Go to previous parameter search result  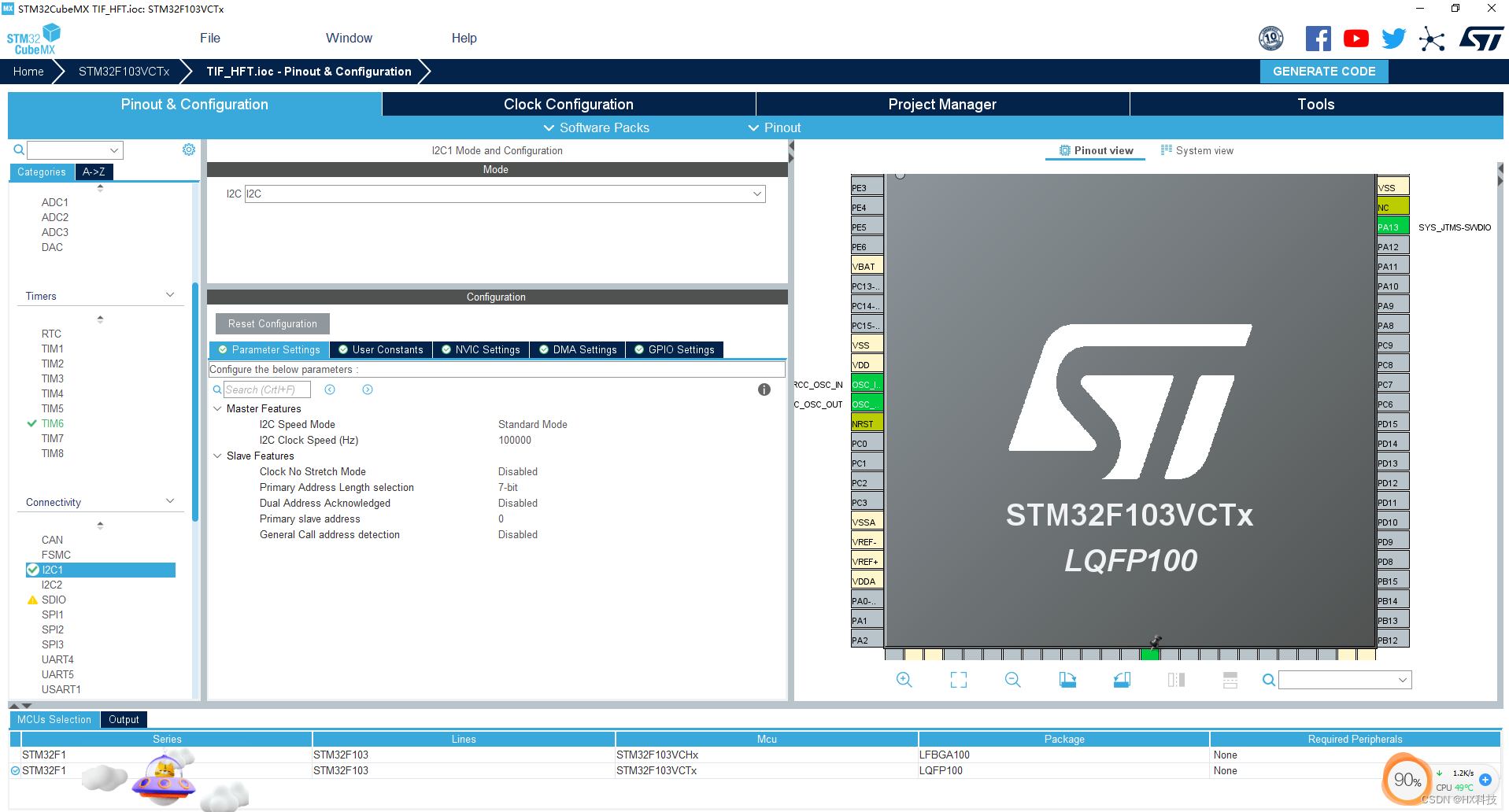[x=330, y=389]
